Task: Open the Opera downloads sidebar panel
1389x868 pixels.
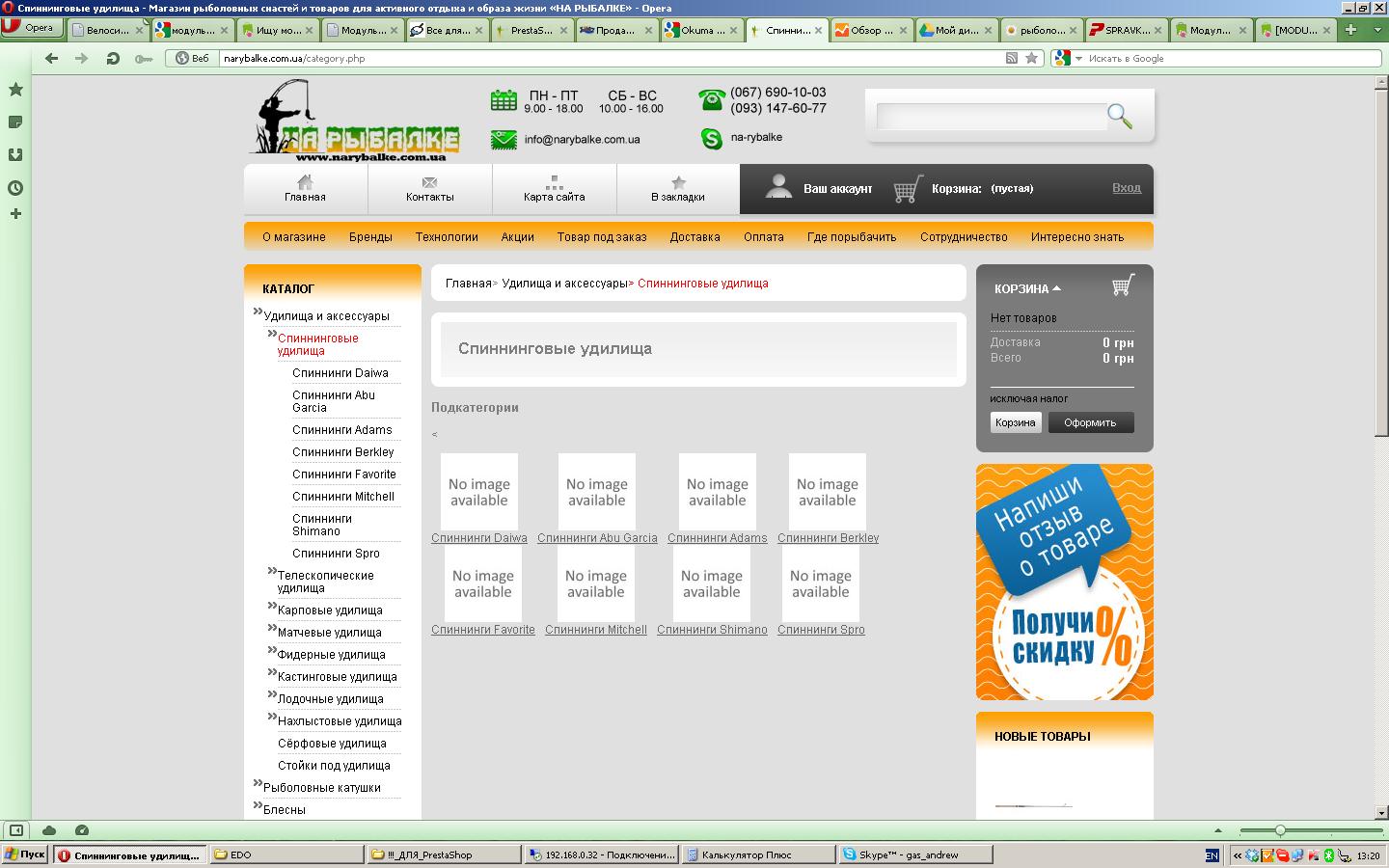Action: [x=15, y=155]
